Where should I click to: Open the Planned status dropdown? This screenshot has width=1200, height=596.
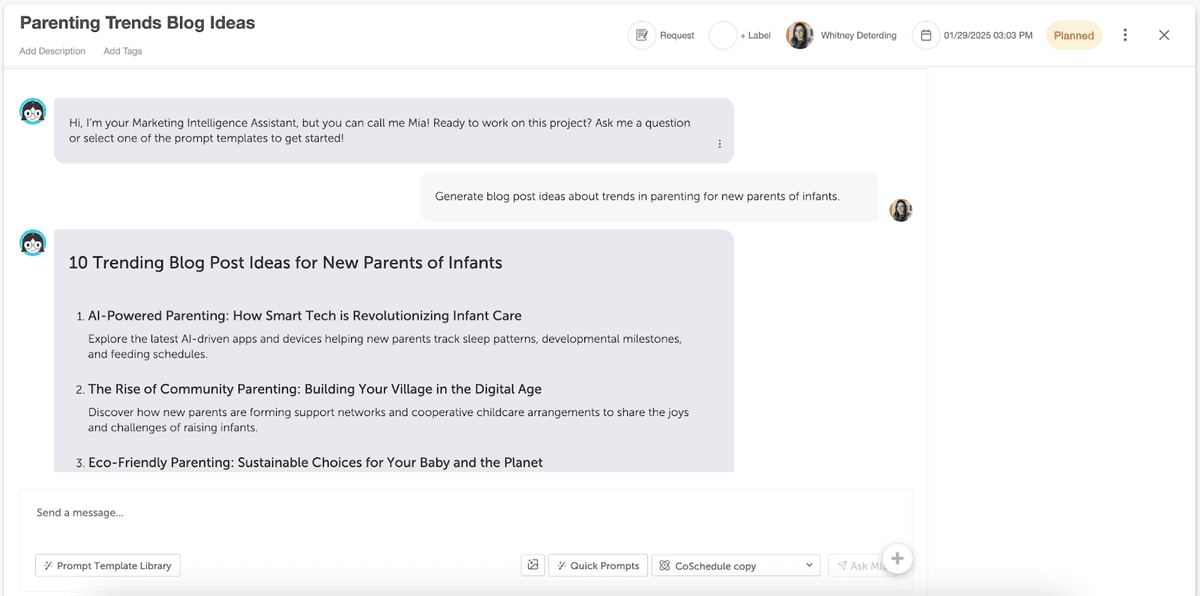click(1073, 35)
